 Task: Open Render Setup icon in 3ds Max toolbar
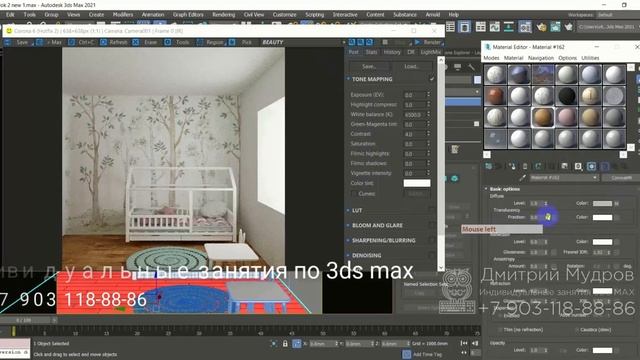(525, 27)
